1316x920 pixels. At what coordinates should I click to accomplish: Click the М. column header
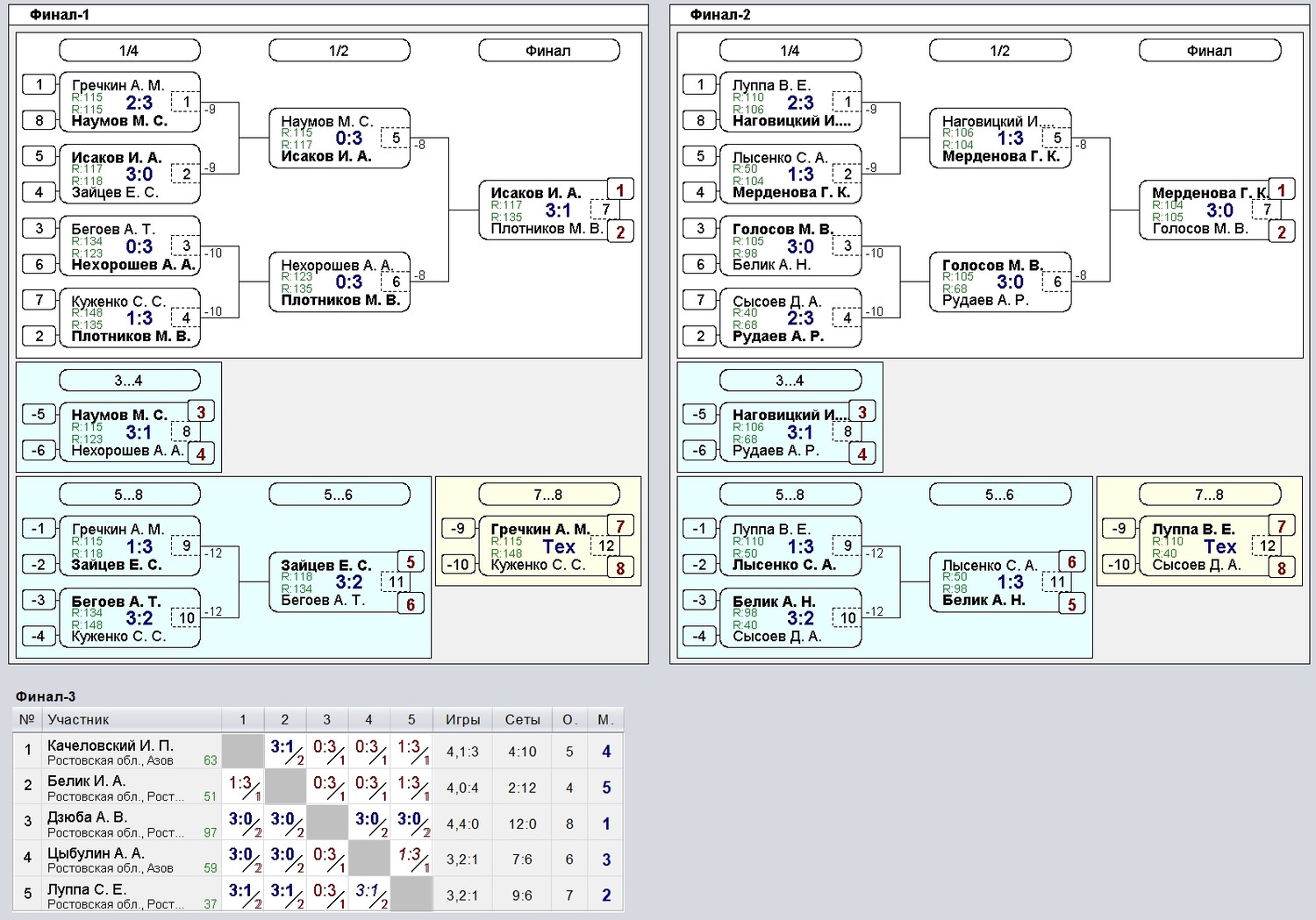click(605, 719)
